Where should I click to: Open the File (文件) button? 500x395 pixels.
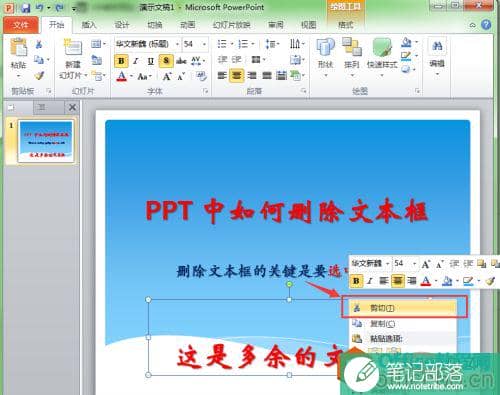21,25
